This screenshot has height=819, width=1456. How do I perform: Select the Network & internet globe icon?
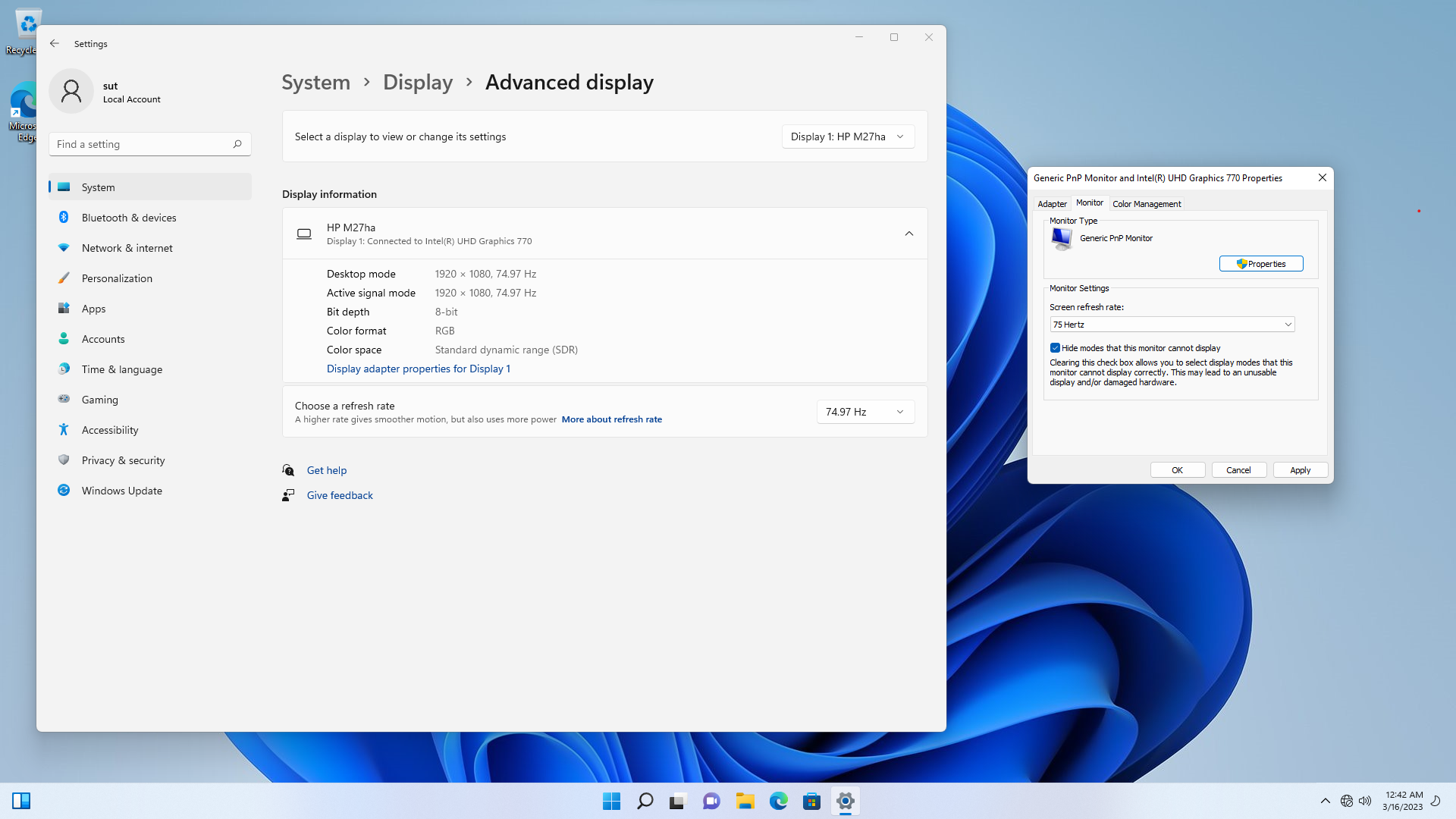pos(64,247)
